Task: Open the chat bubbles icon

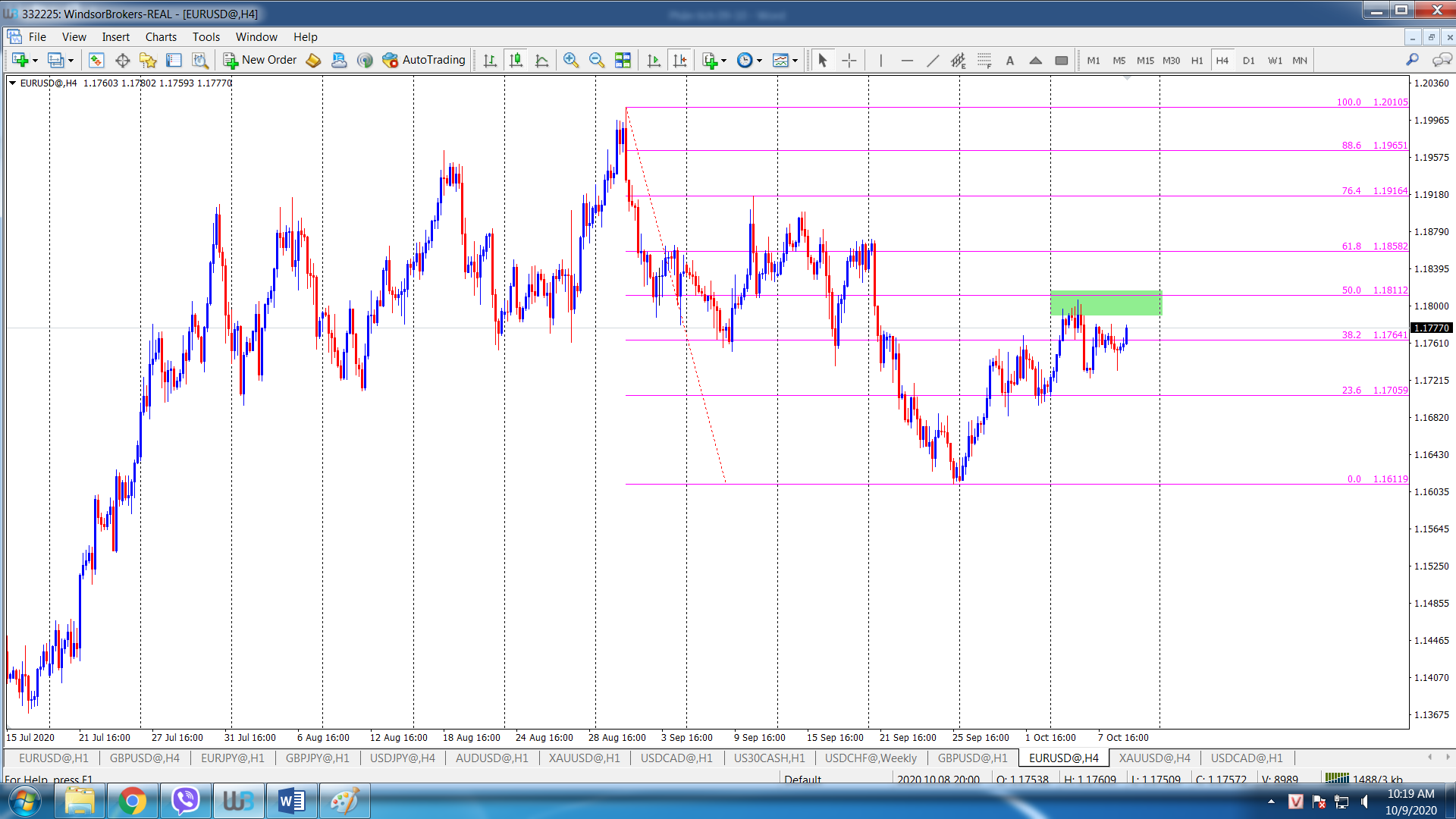Action: pyautogui.click(x=1442, y=60)
